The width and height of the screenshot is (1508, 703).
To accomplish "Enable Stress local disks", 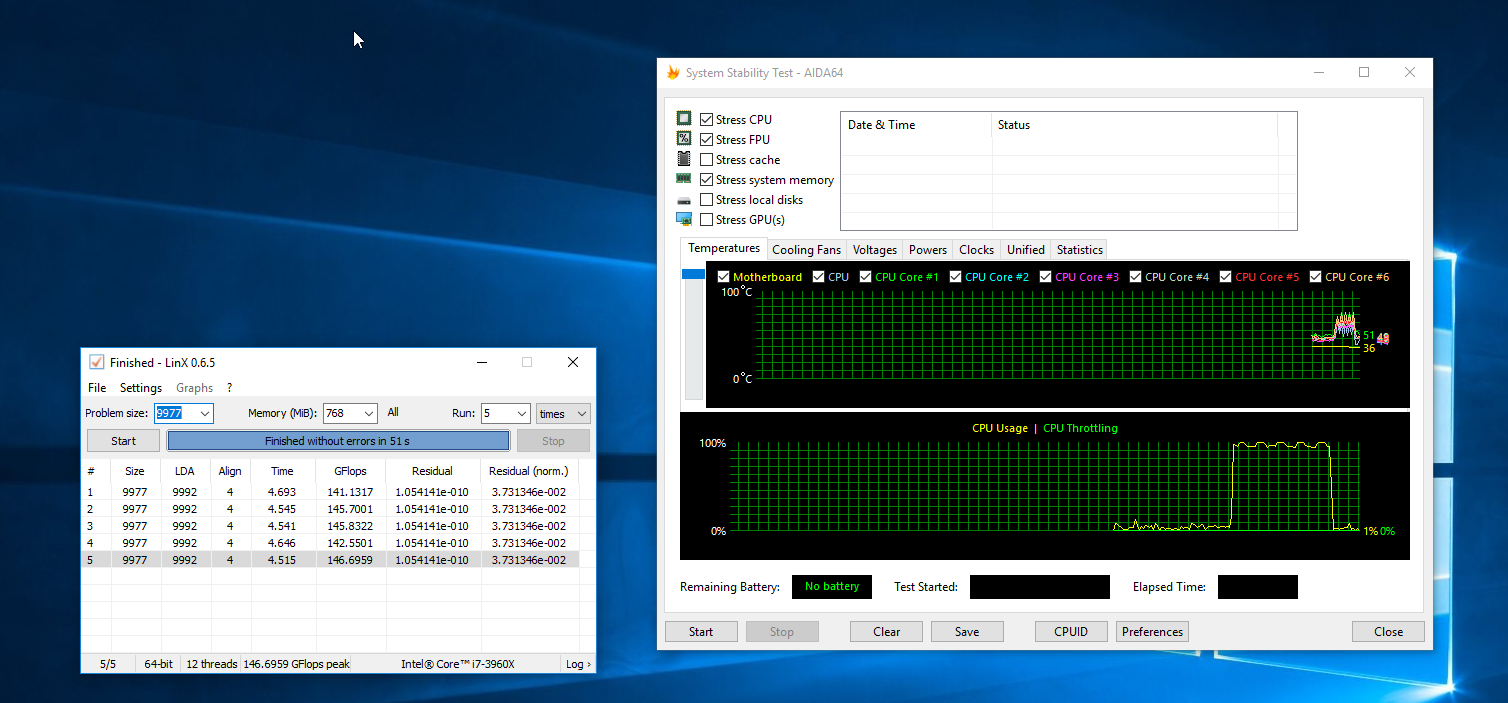I will 707,200.
